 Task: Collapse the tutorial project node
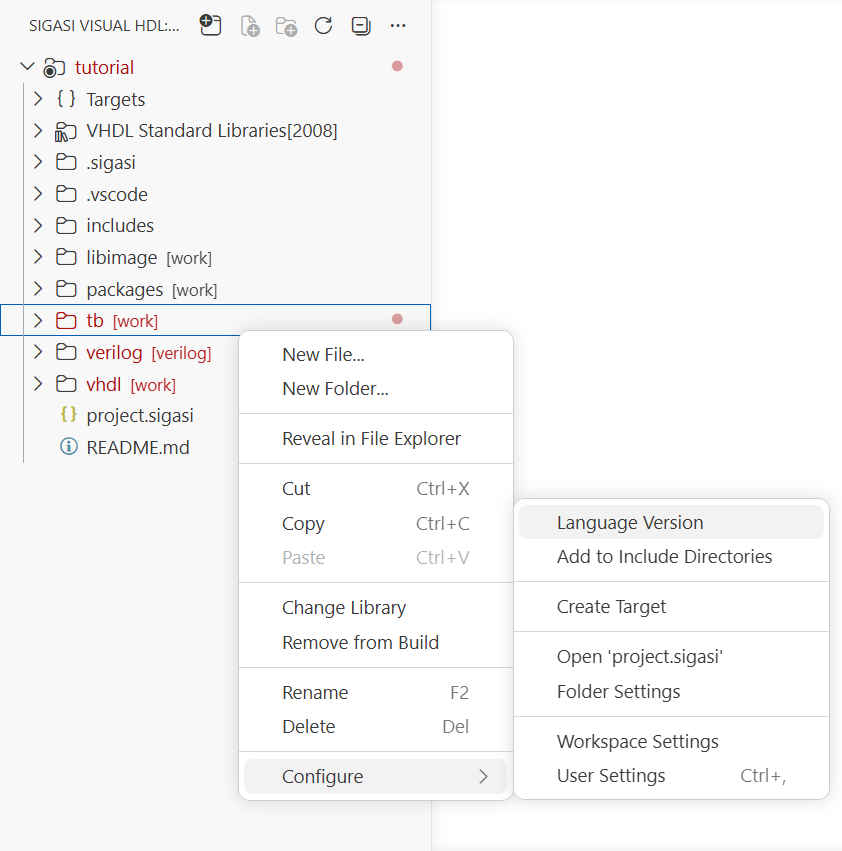tap(27, 67)
